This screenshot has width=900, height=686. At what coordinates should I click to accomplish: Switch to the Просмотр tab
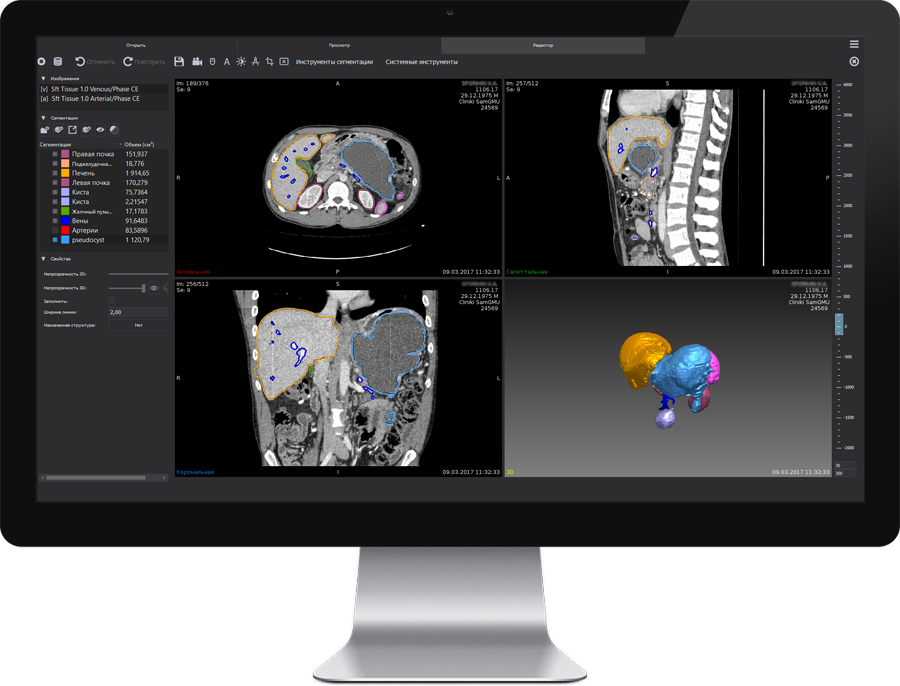coord(339,45)
